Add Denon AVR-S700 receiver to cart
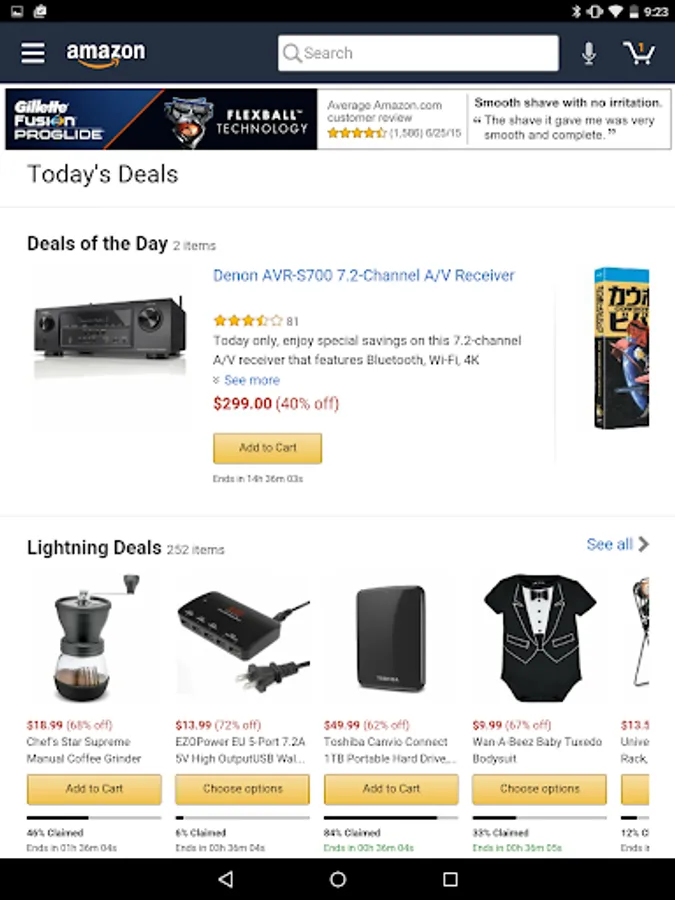Viewport: 675px width, 900px height. 267,448
